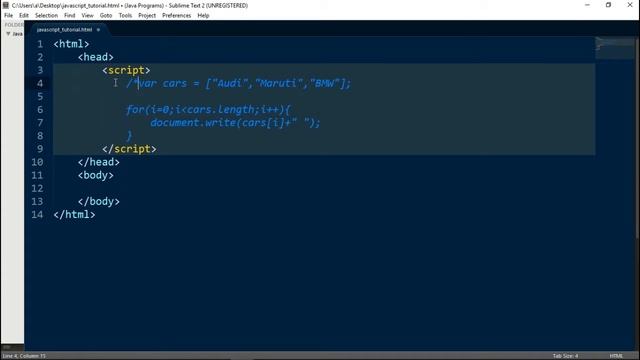Click the unsaved dot on javascript_tutorial.html tab

coord(98,30)
